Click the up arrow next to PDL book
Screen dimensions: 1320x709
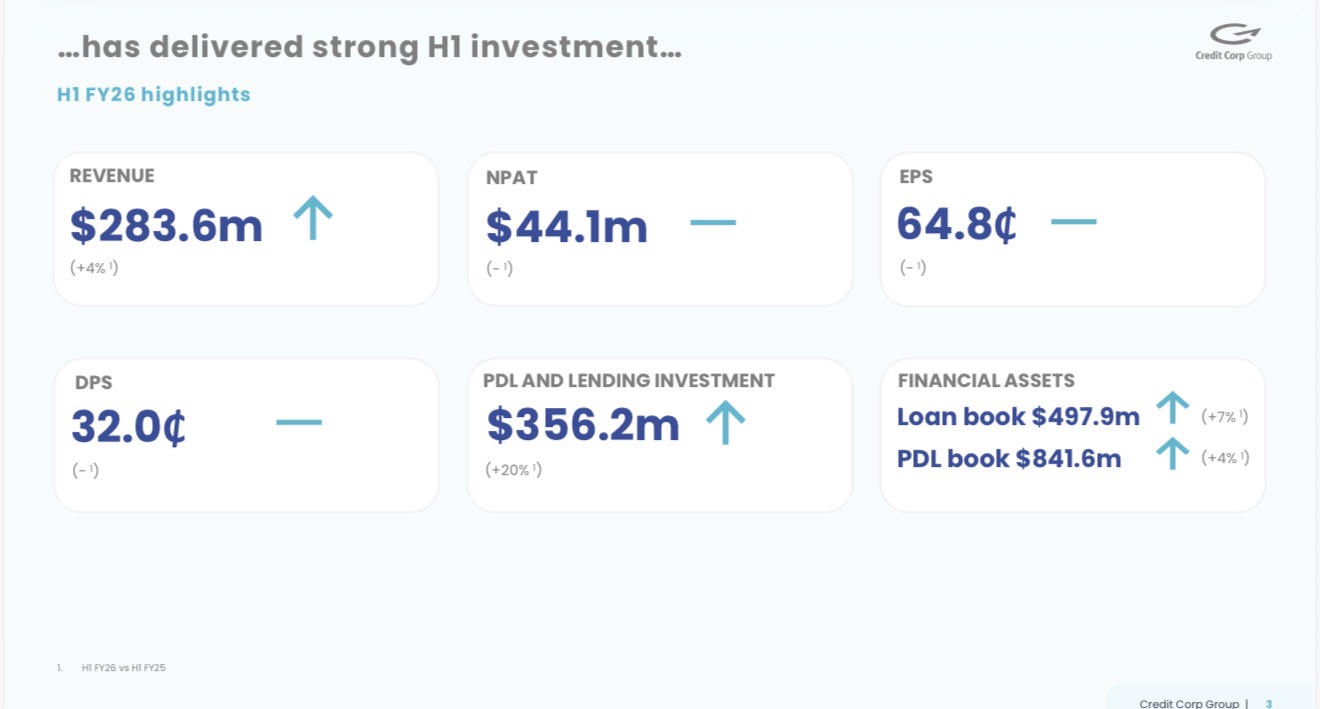[1172, 454]
